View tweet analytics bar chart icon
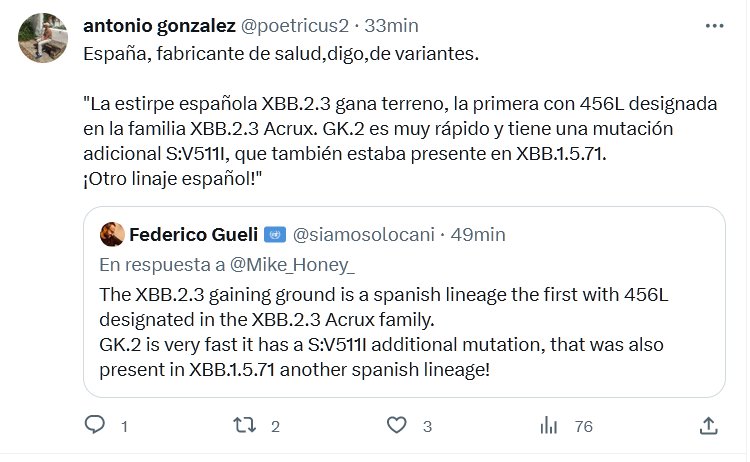 [548, 426]
